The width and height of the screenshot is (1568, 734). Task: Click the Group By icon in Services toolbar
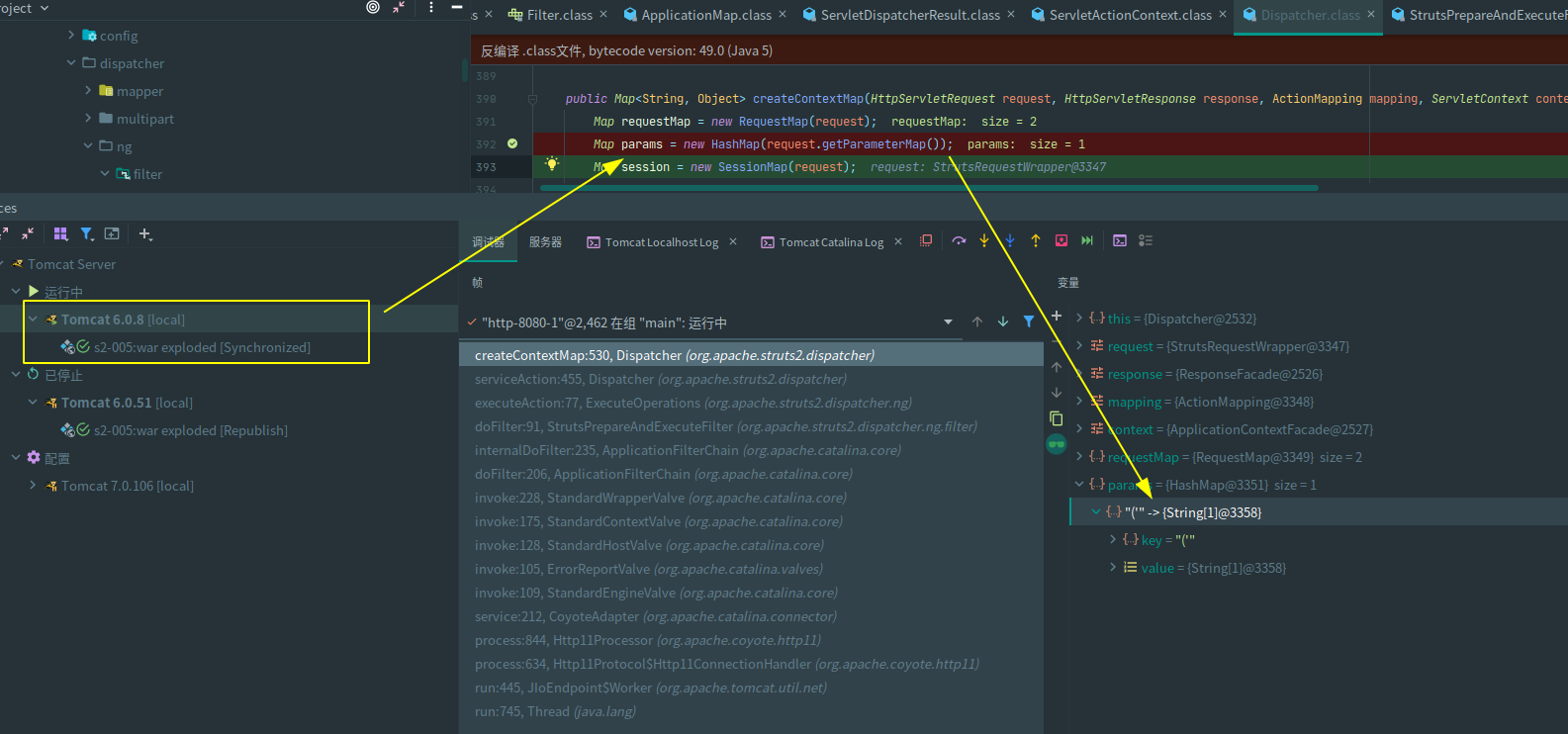pyautogui.click(x=61, y=234)
